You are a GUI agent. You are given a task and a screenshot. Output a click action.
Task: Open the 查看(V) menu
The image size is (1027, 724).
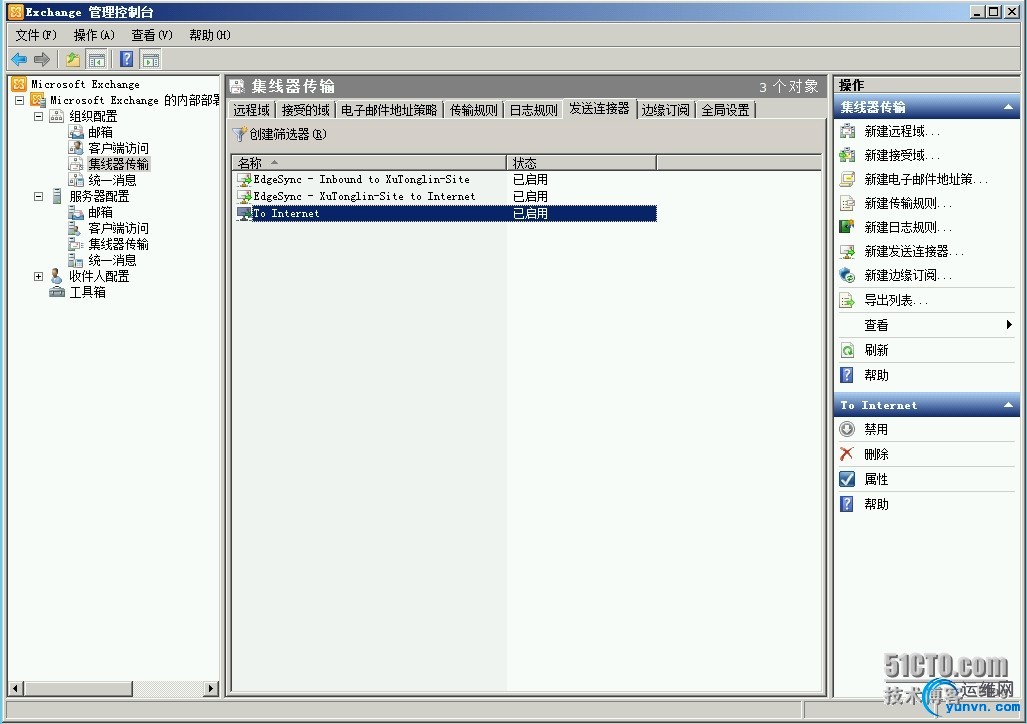point(151,35)
